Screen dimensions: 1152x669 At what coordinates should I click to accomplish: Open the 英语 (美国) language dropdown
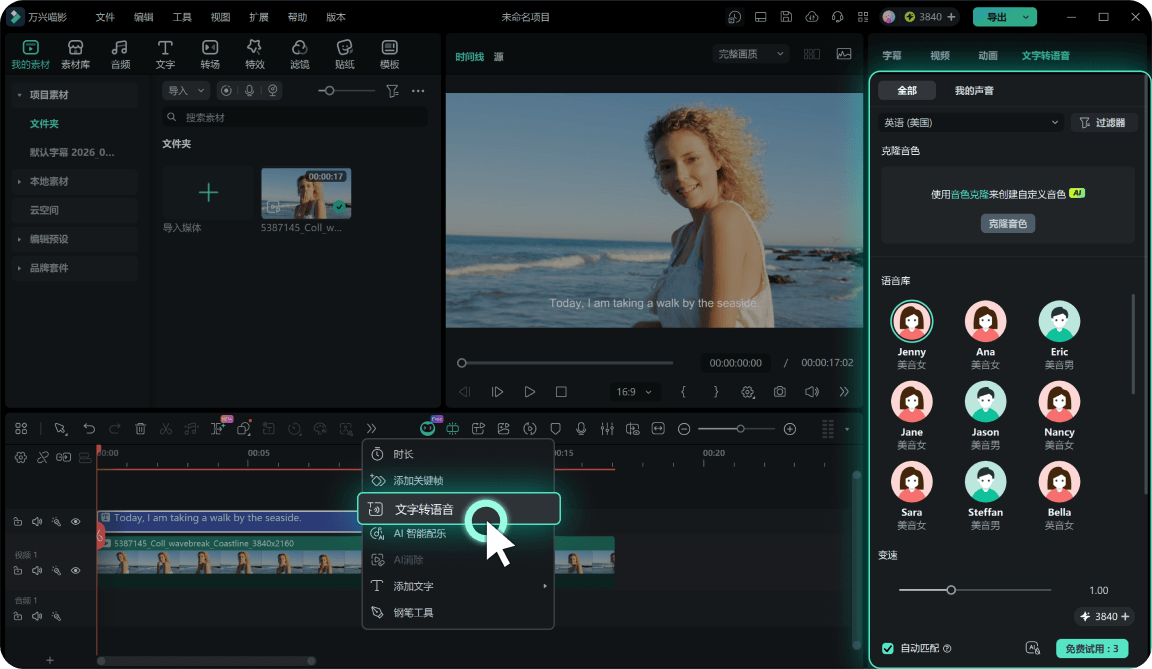tap(971, 123)
